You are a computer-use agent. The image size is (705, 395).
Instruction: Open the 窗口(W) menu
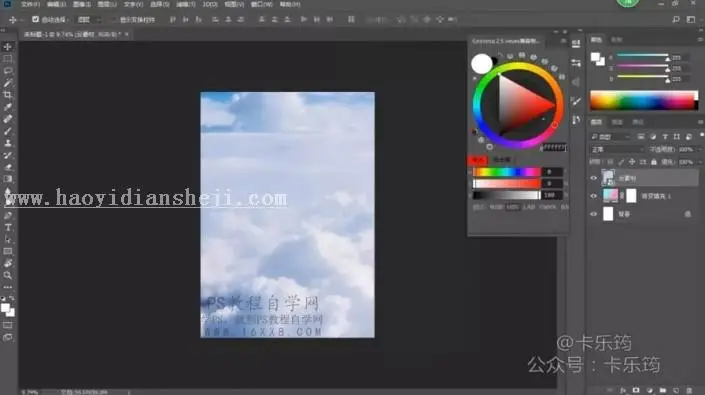tap(262, 4)
